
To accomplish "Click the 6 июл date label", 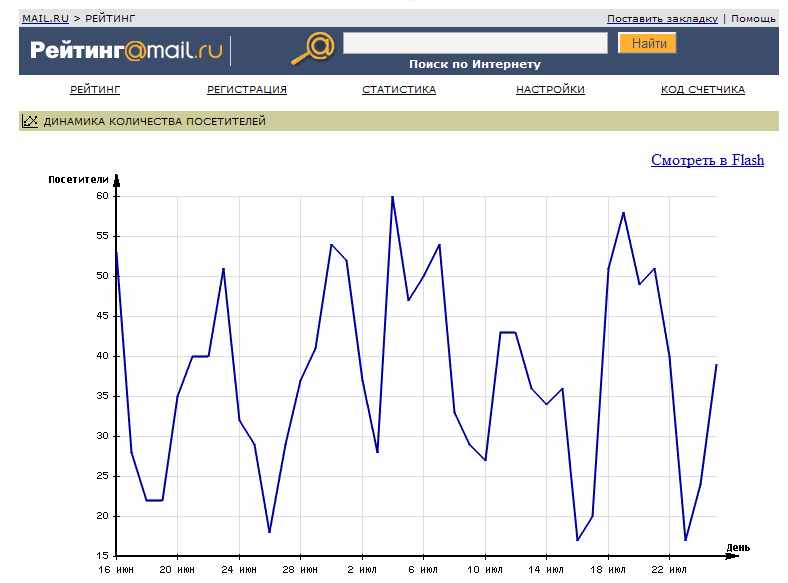I will click(x=423, y=569).
